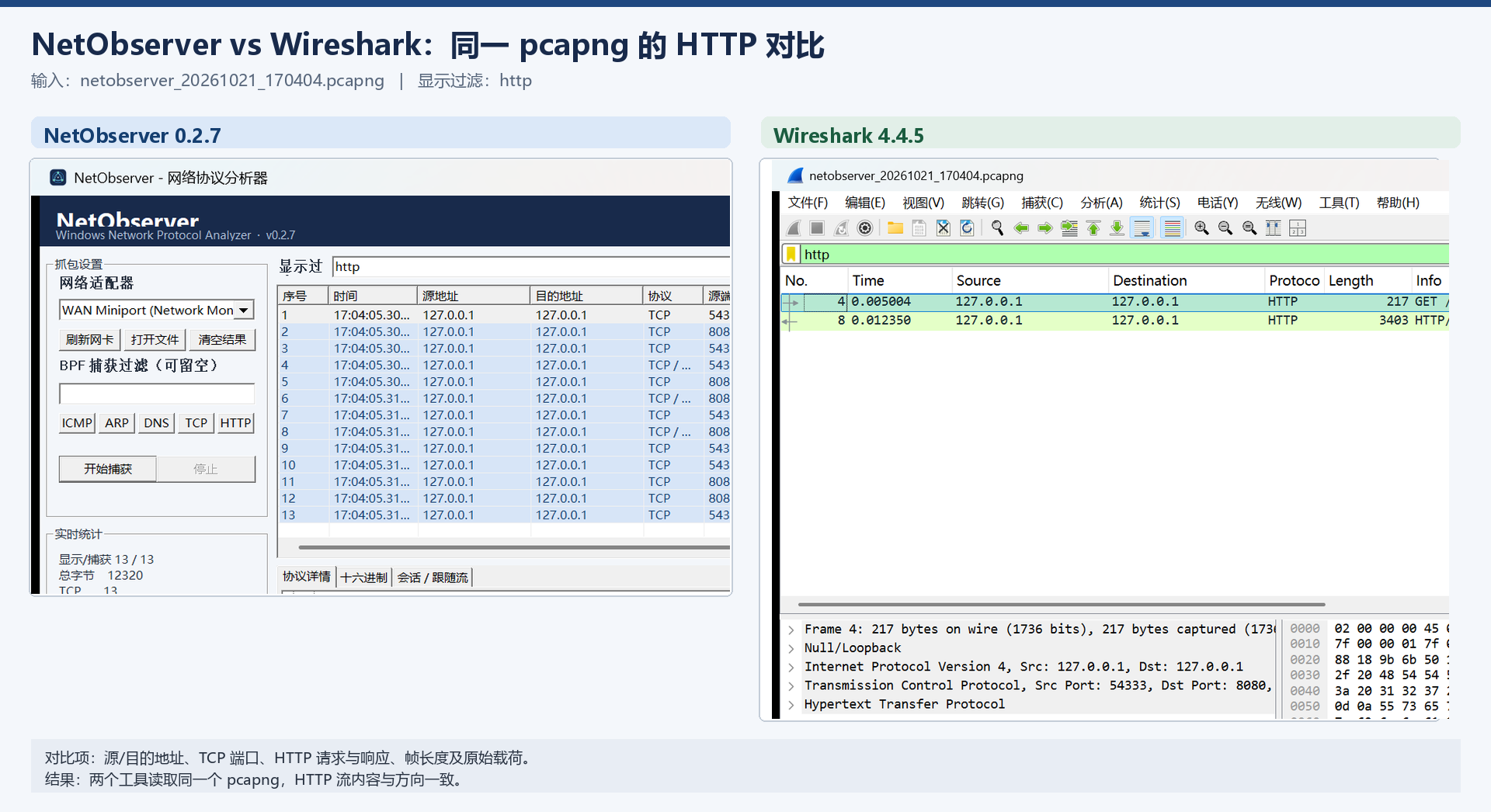1491x812 pixels.
Task: Open the 统计(S) menu in Wireshark
Action: pyautogui.click(x=1159, y=203)
